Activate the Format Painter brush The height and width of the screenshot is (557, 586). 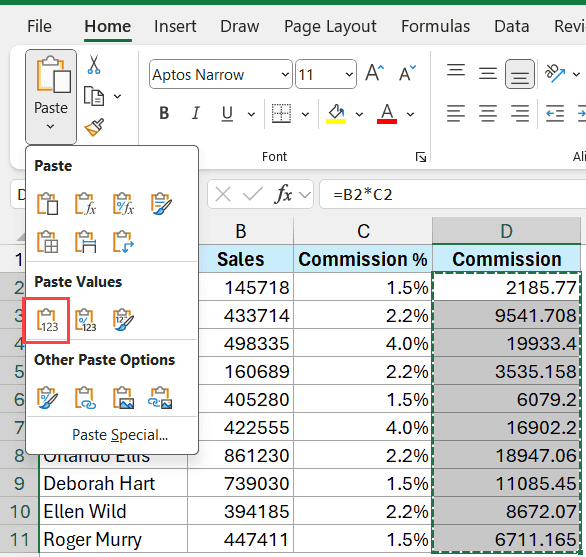(x=94, y=127)
